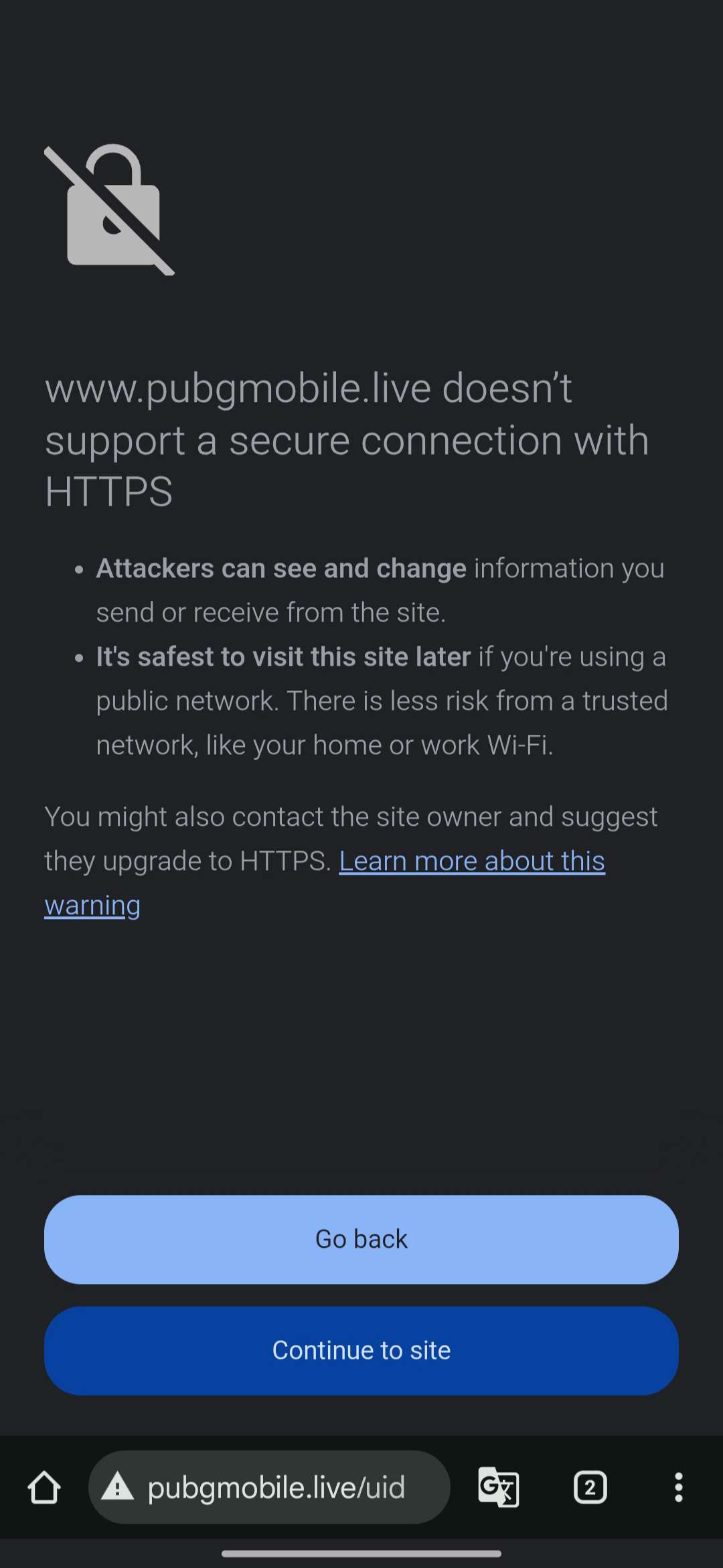Viewport: 723px width, 1568px height.
Task: Click the www.pubgmobile.live heading text
Action: click(308, 389)
